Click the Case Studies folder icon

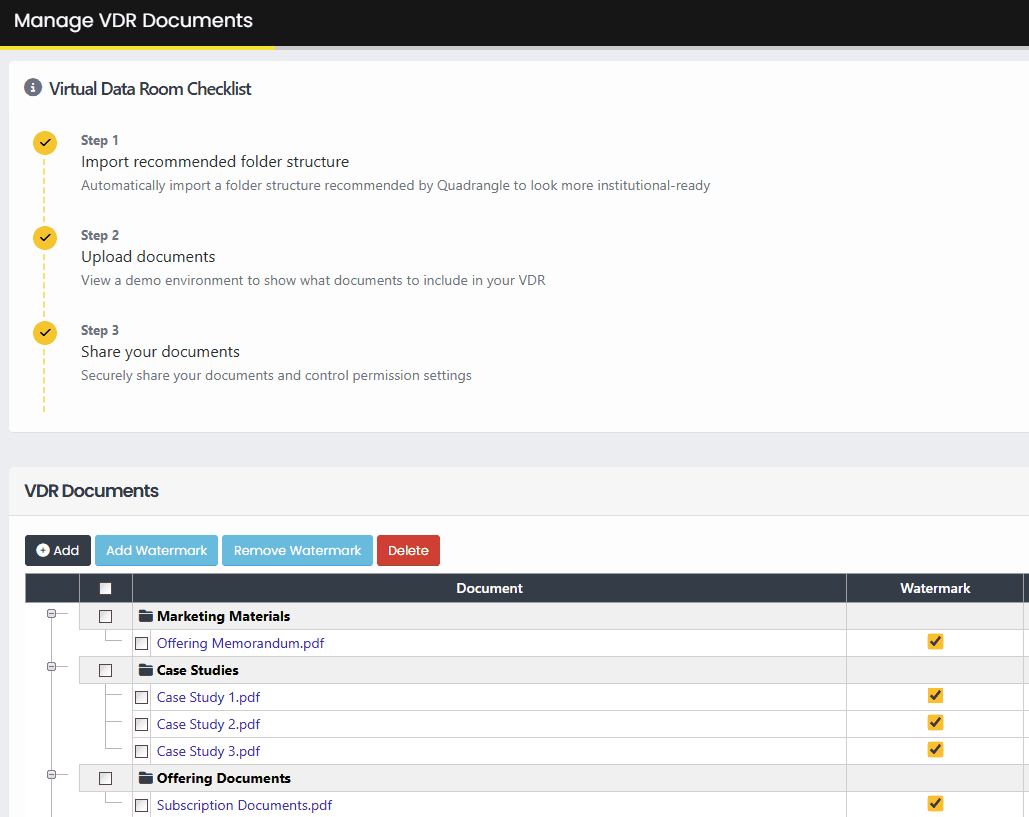(x=146, y=670)
